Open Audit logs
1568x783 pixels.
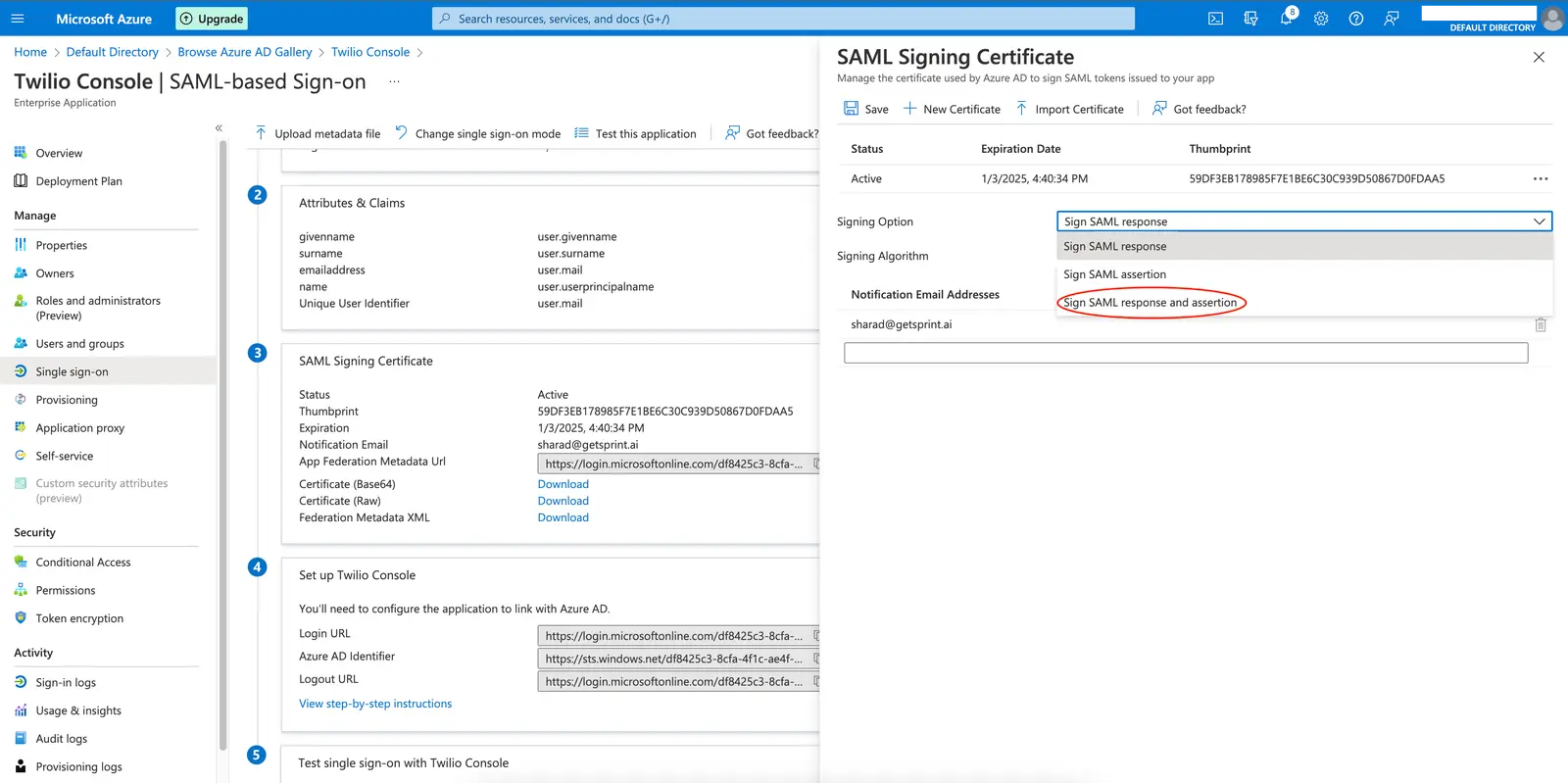tap(61, 739)
